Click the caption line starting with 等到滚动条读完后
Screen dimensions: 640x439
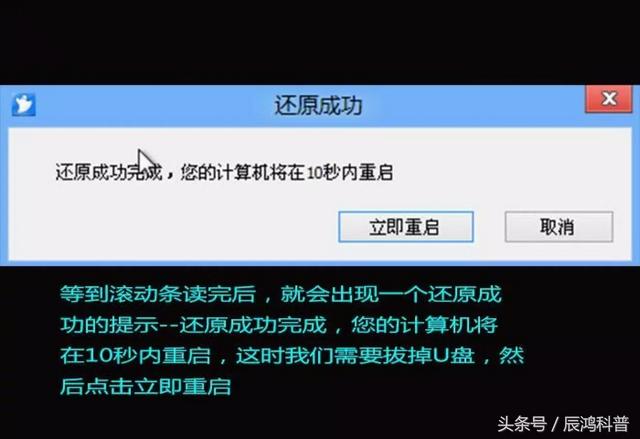(281, 294)
